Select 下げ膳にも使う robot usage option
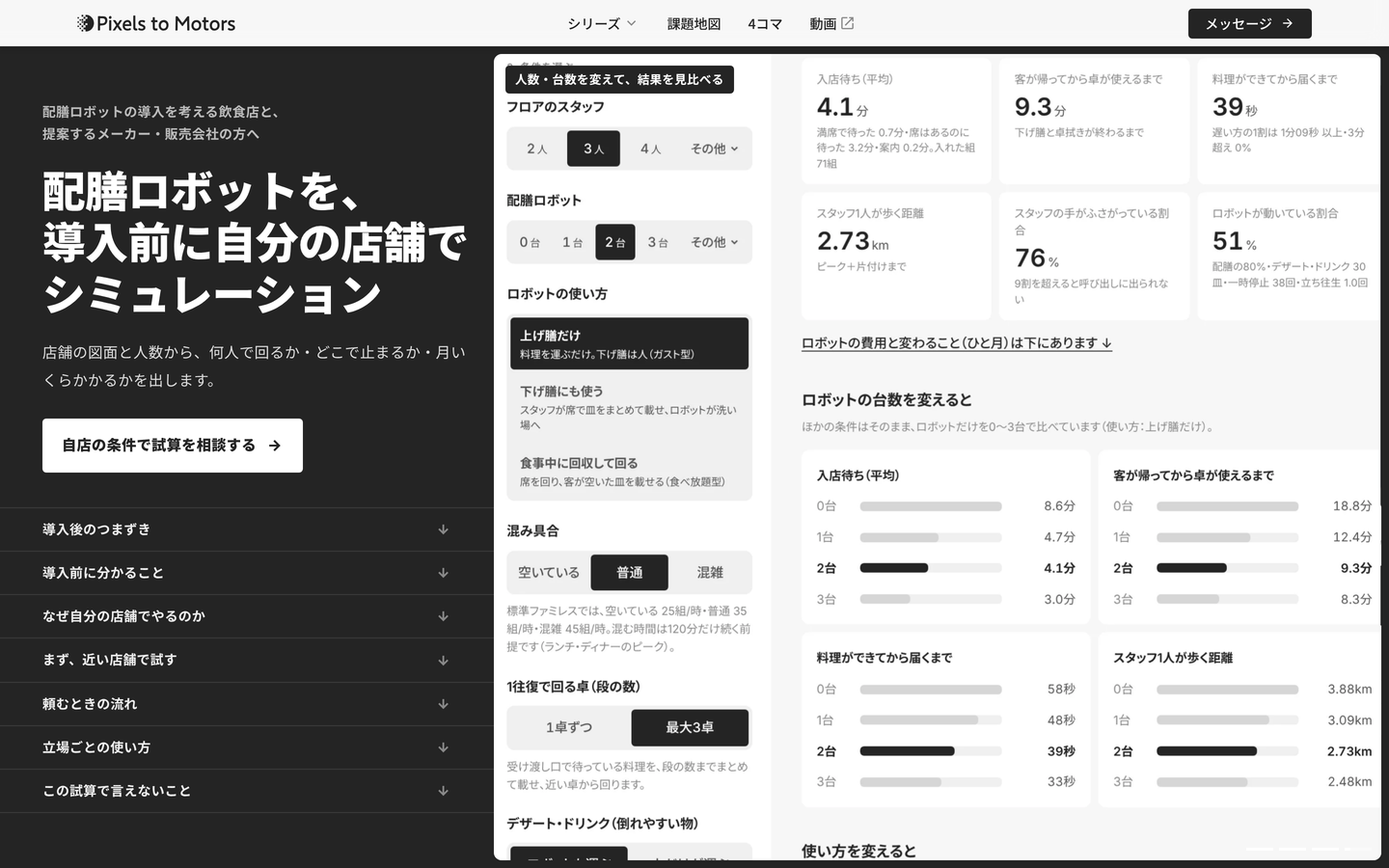1389x868 pixels. point(629,407)
